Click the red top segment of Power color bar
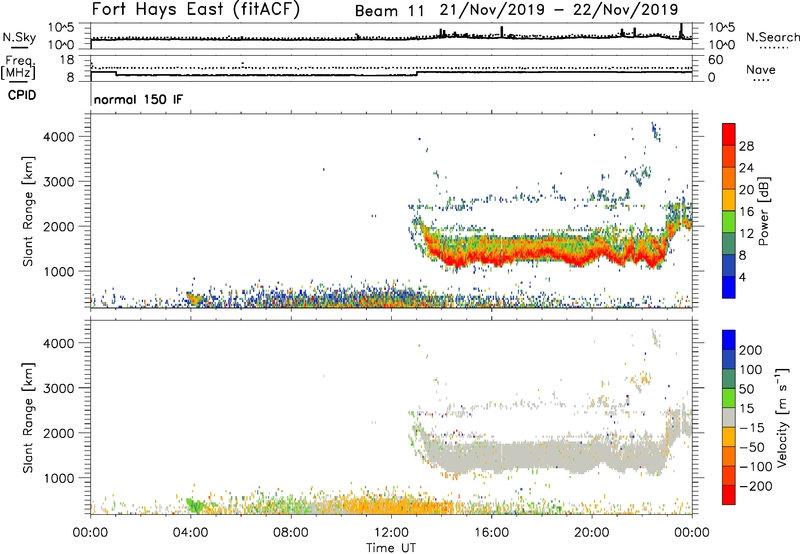Viewport: 800px width, 554px height. [729, 134]
